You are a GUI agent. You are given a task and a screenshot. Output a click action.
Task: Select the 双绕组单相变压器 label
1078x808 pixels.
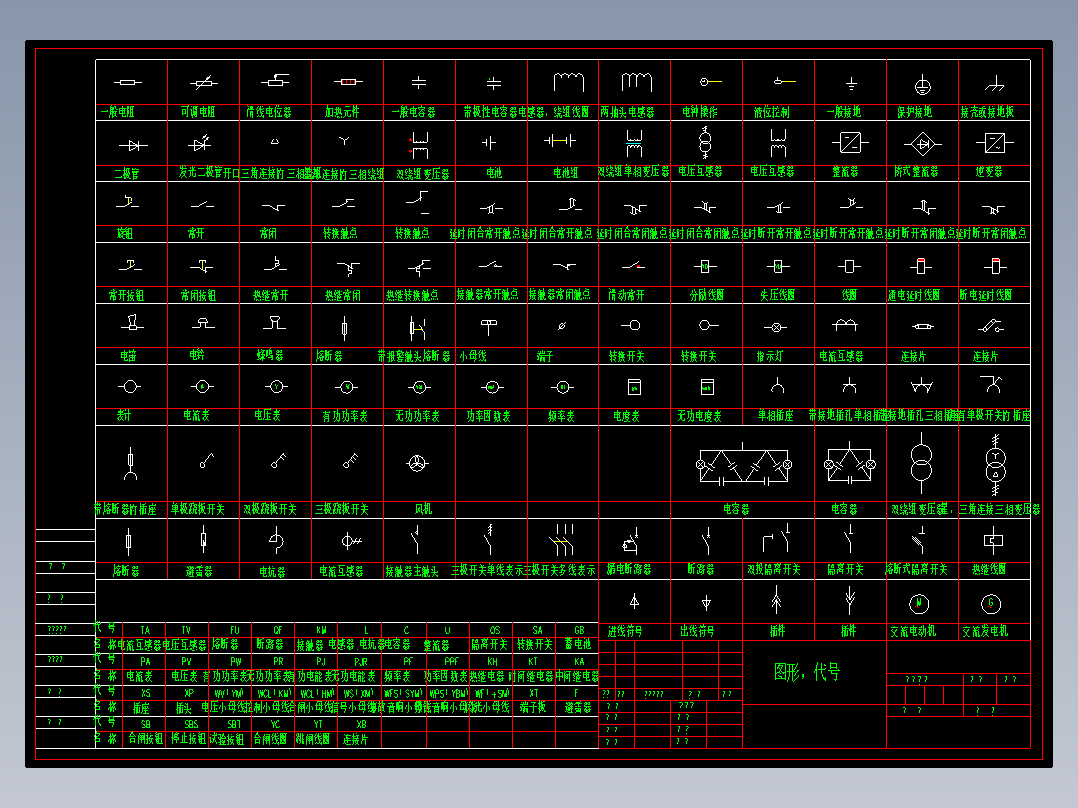(x=634, y=171)
